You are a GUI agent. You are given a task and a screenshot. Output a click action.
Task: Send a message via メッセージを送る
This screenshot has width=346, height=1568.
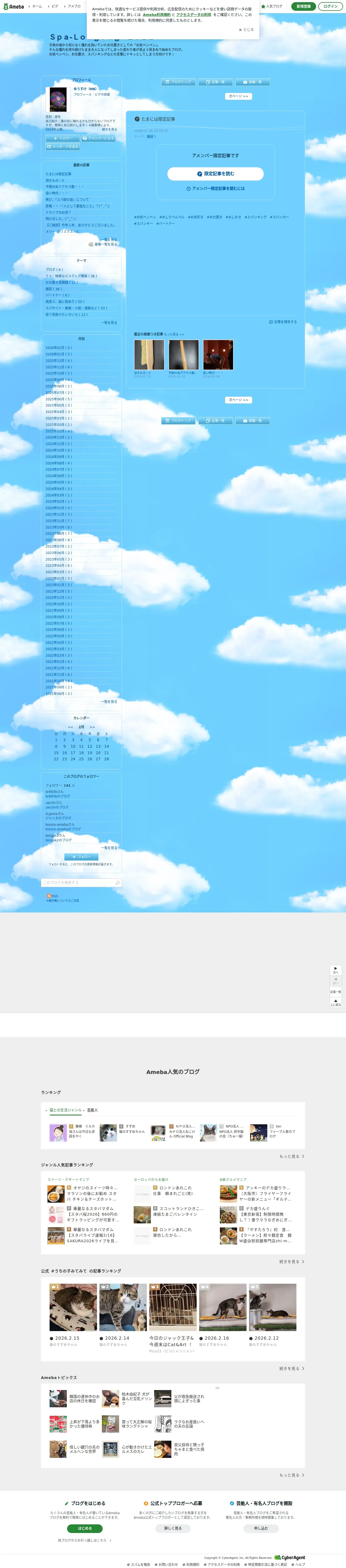62,147
